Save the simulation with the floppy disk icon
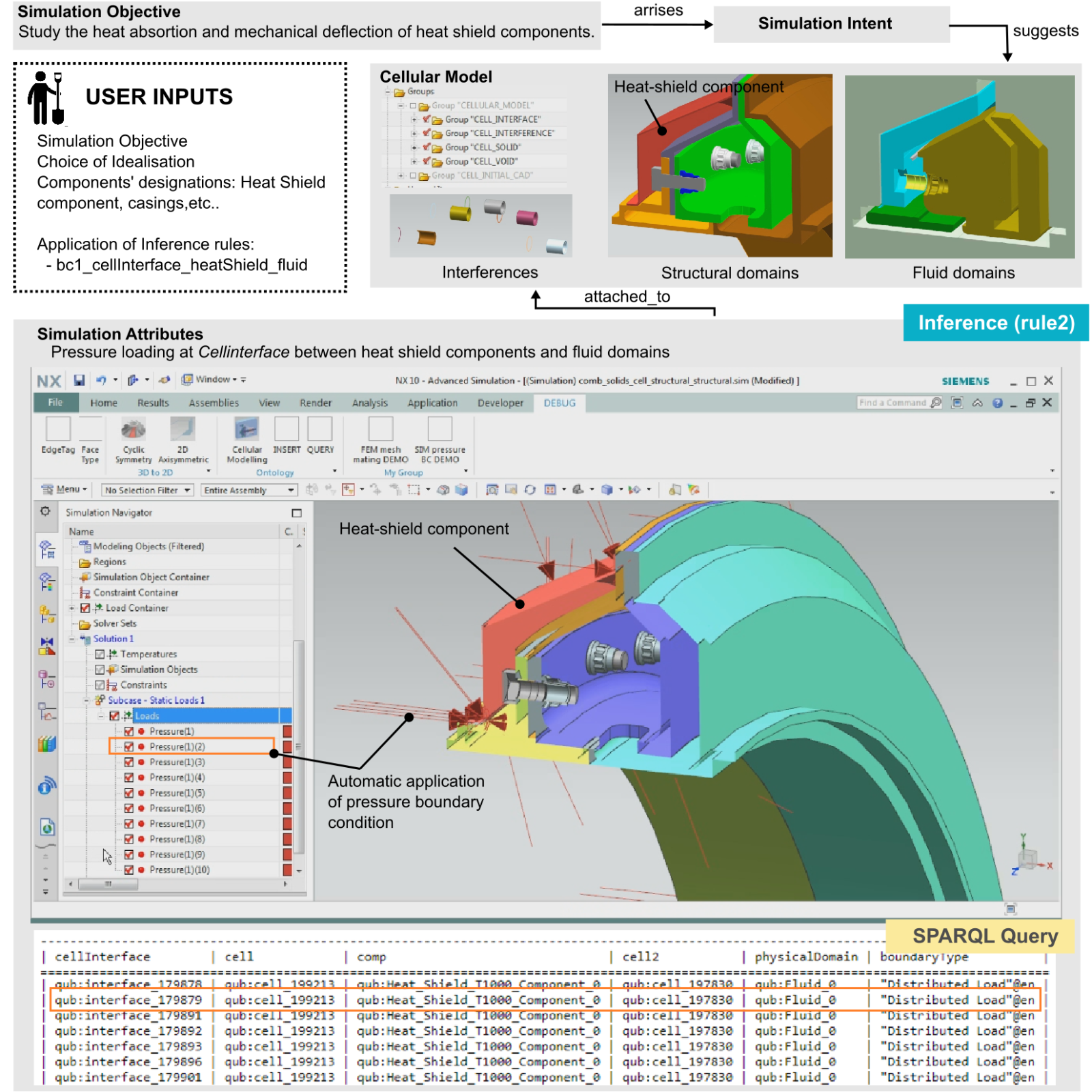The width and height of the screenshot is (1092, 1092). [79, 380]
